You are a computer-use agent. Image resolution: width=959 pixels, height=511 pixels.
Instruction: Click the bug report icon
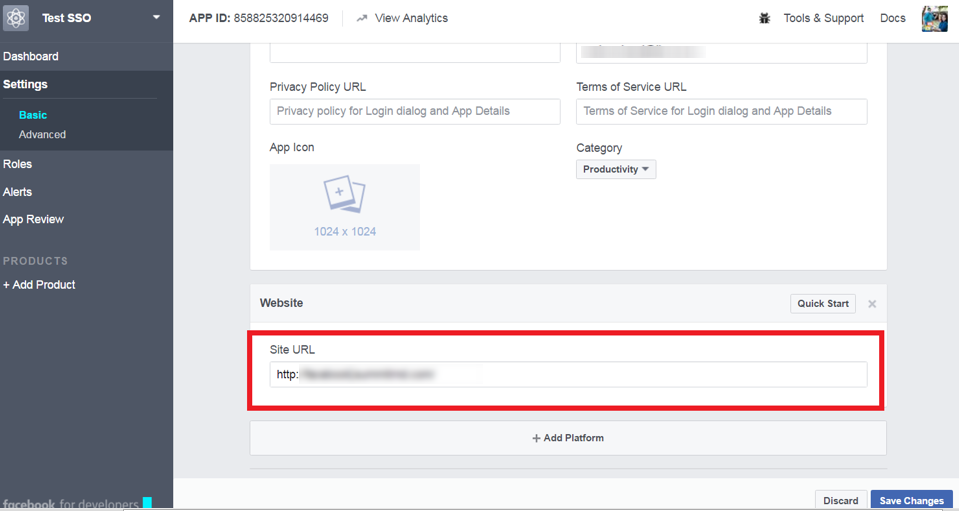click(765, 18)
